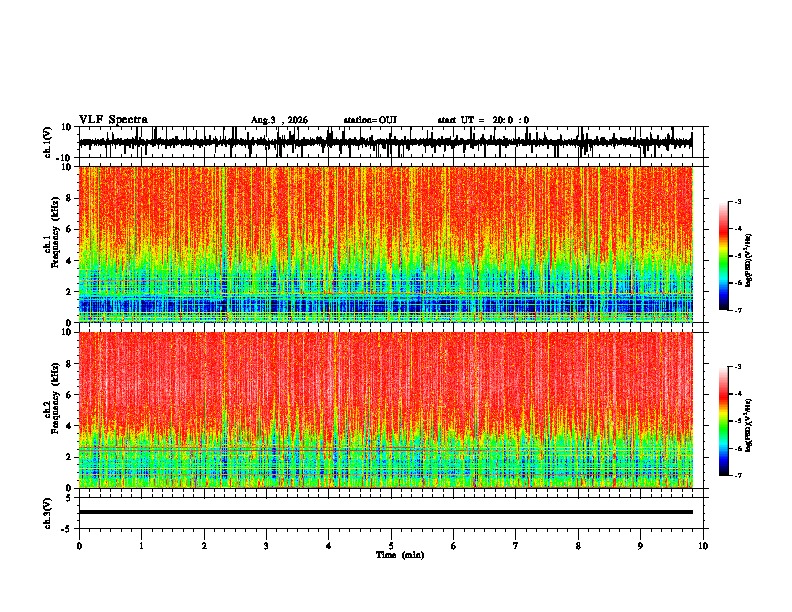Click the flat black ch.3 voltage trace
The width and height of the screenshot is (792, 612).
[386, 512]
